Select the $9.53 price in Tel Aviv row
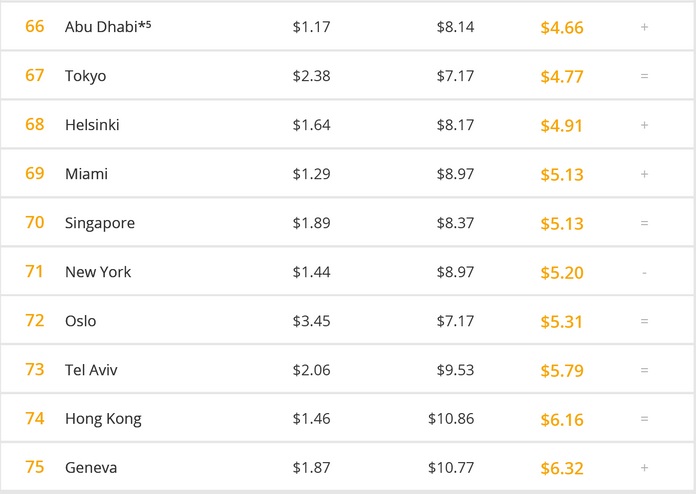Viewport: 696px width, 494px height. coord(455,370)
